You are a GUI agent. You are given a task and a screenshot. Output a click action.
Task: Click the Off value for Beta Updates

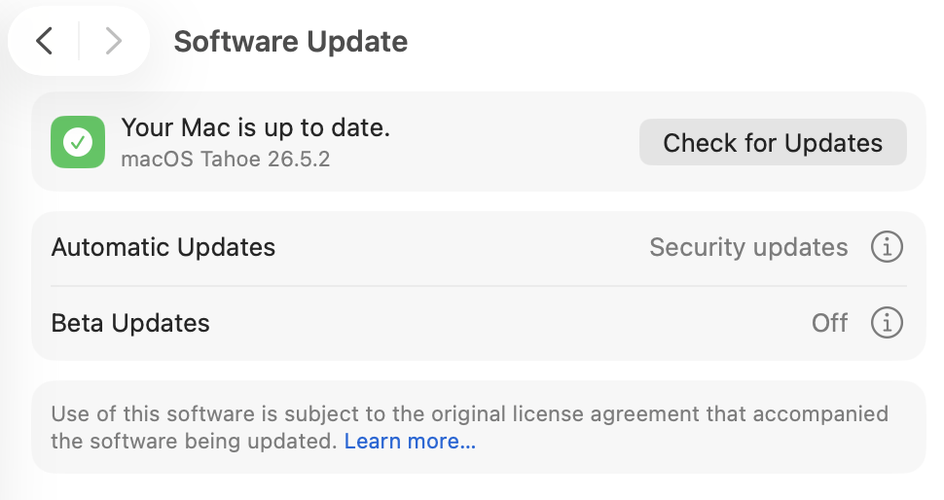(830, 323)
